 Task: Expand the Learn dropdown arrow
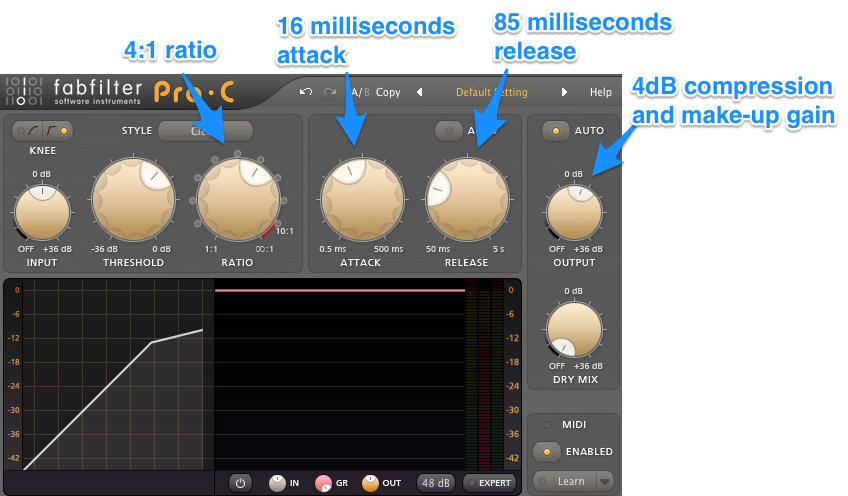tap(605, 481)
